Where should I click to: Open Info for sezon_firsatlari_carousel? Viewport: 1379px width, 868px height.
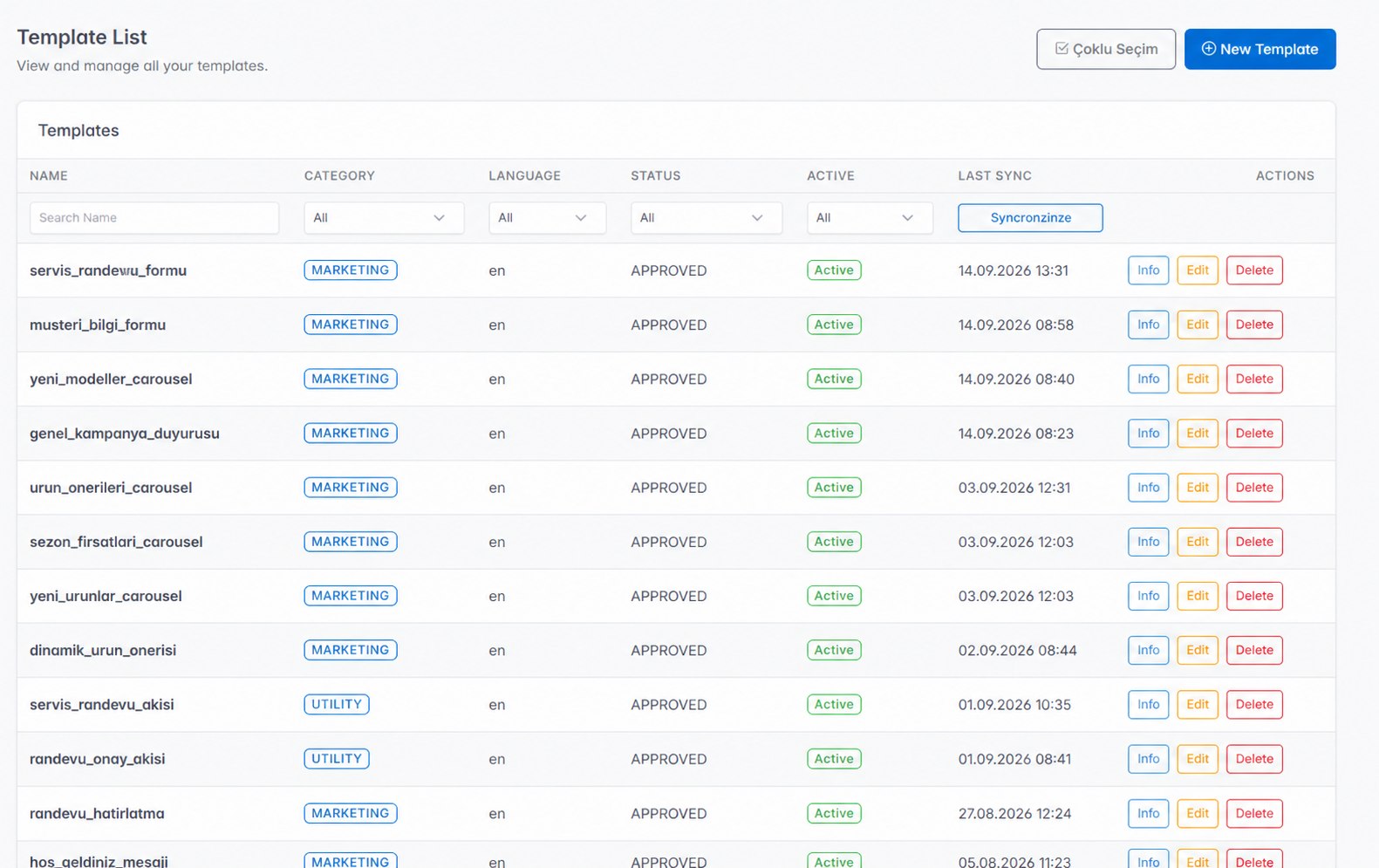tap(1148, 542)
